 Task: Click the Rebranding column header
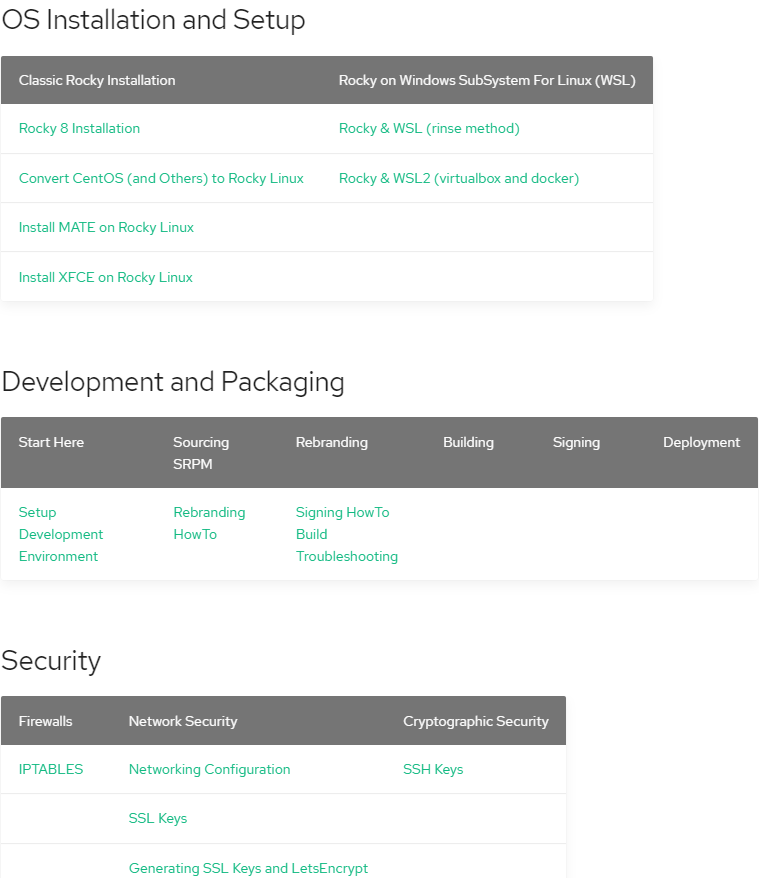[332, 442]
